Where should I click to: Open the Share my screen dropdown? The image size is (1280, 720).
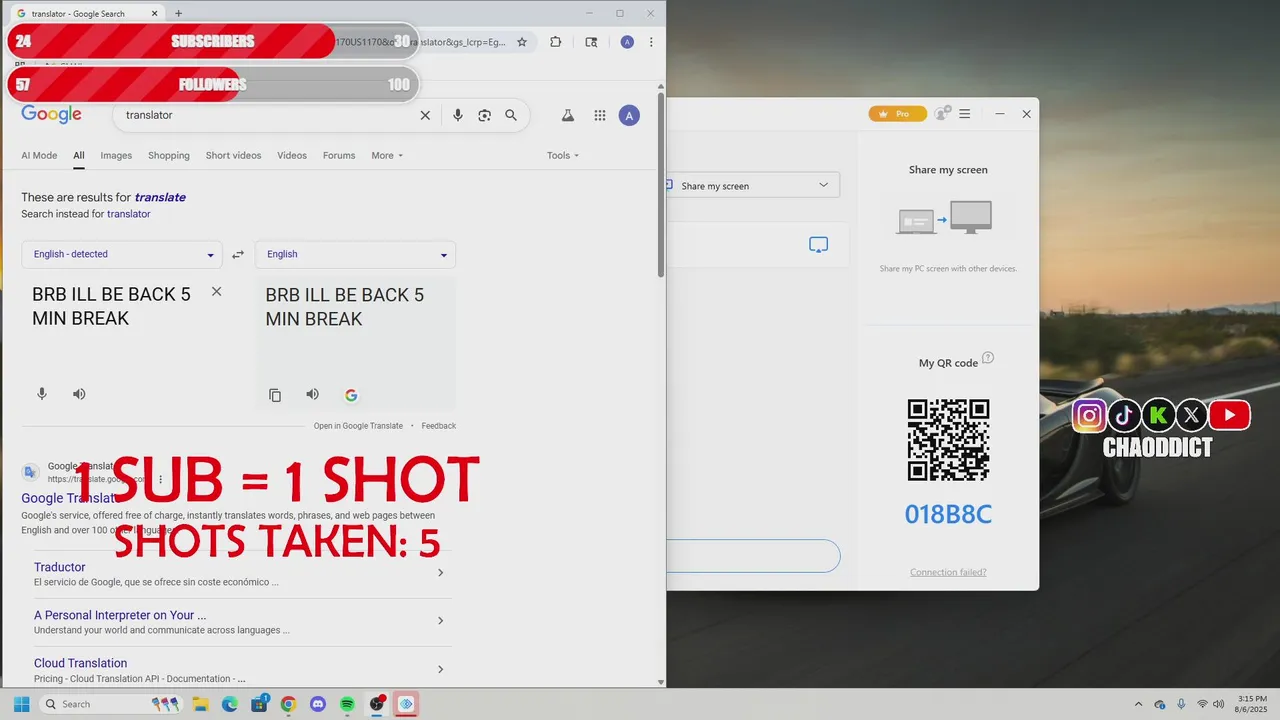pos(753,185)
